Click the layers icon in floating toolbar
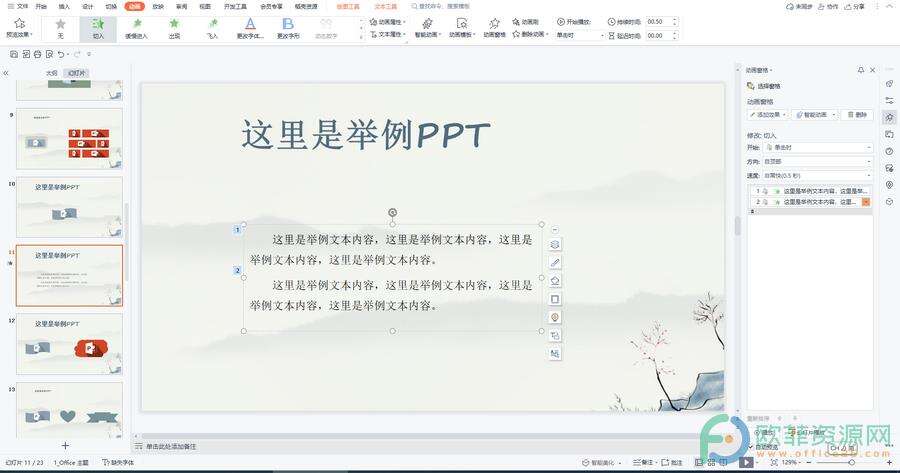Viewport: 900px width, 473px height. click(x=554, y=245)
